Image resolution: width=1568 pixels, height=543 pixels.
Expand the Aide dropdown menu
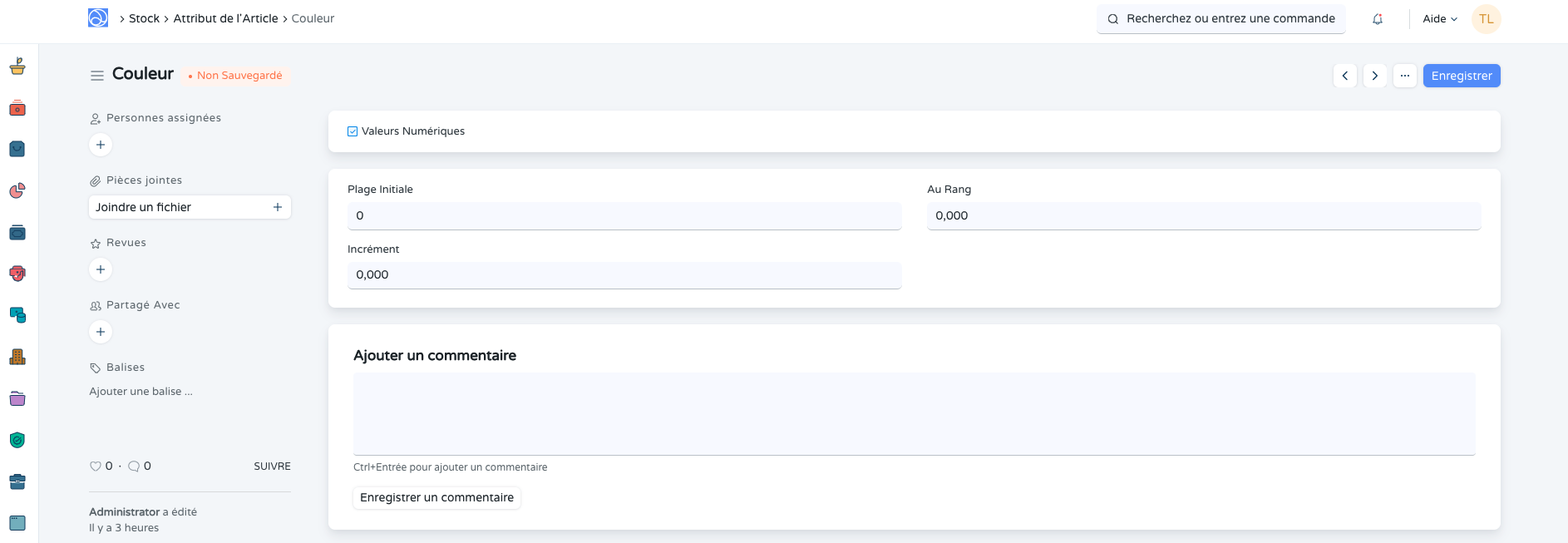click(1440, 19)
